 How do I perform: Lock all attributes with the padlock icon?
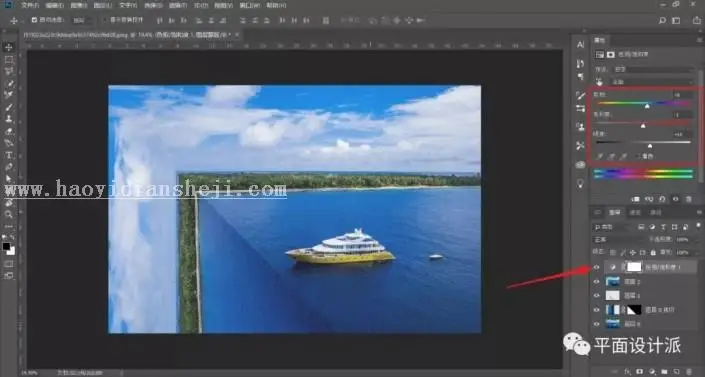[653, 252]
